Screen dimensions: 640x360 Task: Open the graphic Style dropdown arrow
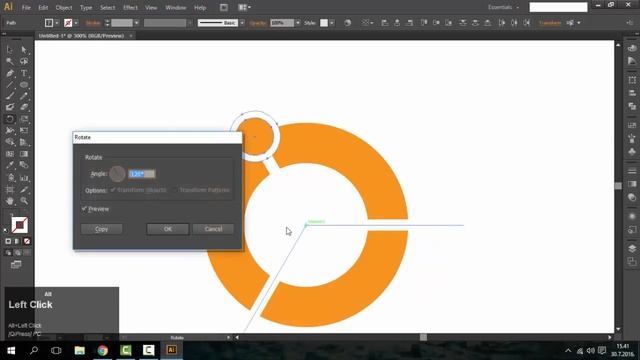[332, 23]
